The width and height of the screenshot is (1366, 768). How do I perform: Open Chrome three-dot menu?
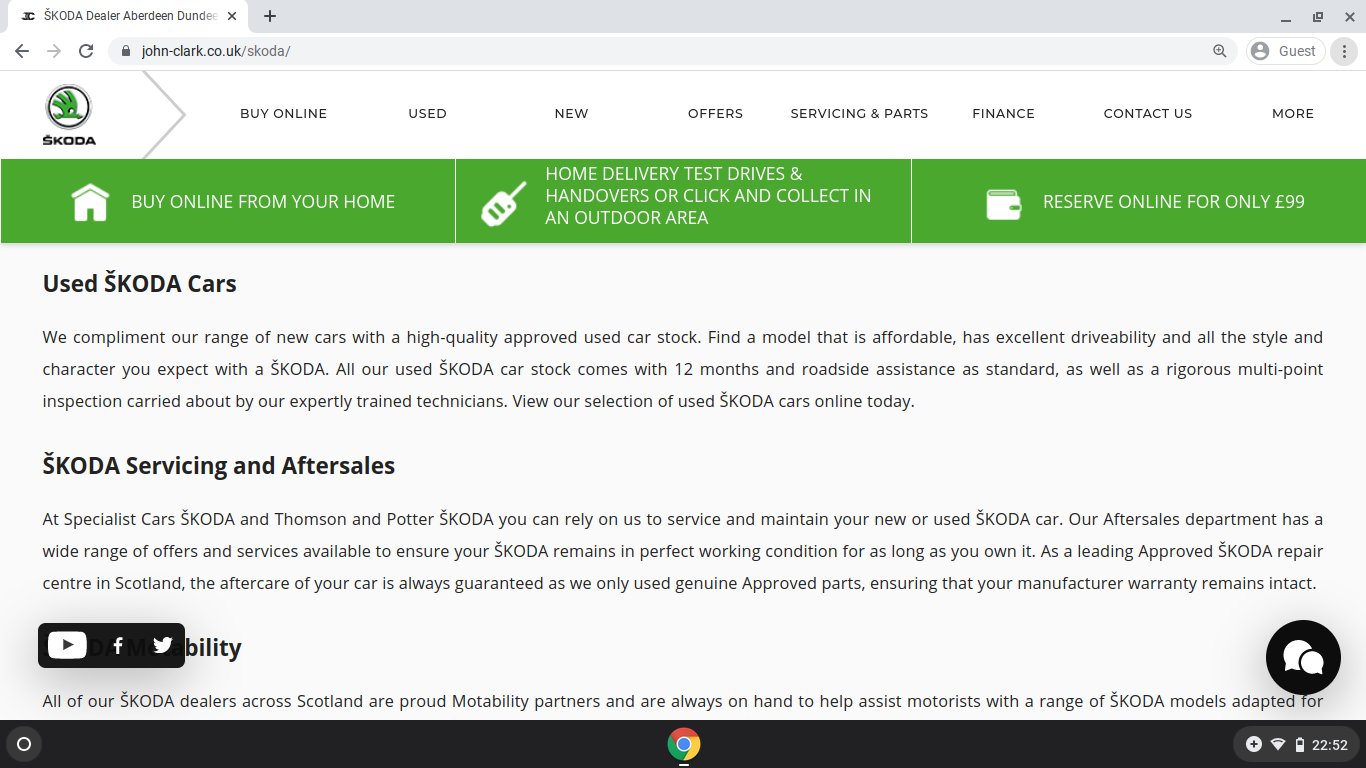(x=1345, y=51)
